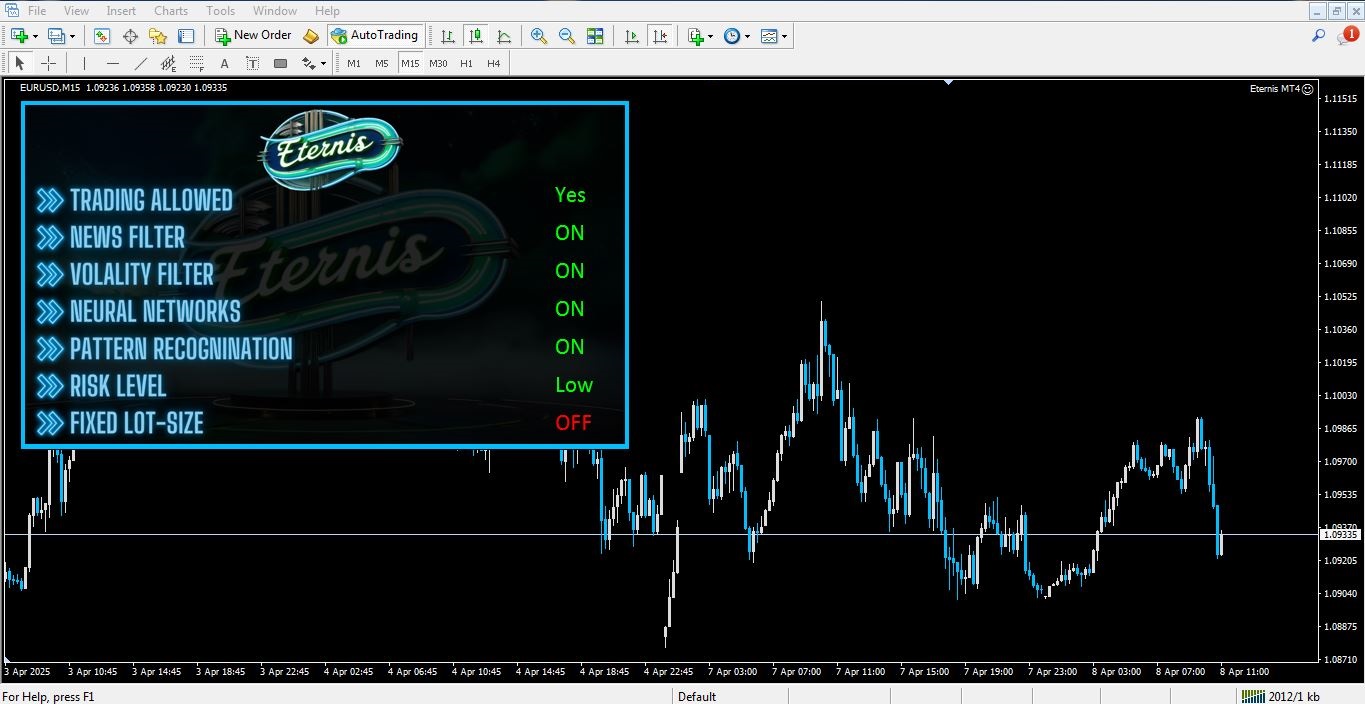Image resolution: width=1365 pixels, height=704 pixels.
Task: Switch to the H1 timeframe
Action: tap(466, 63)
